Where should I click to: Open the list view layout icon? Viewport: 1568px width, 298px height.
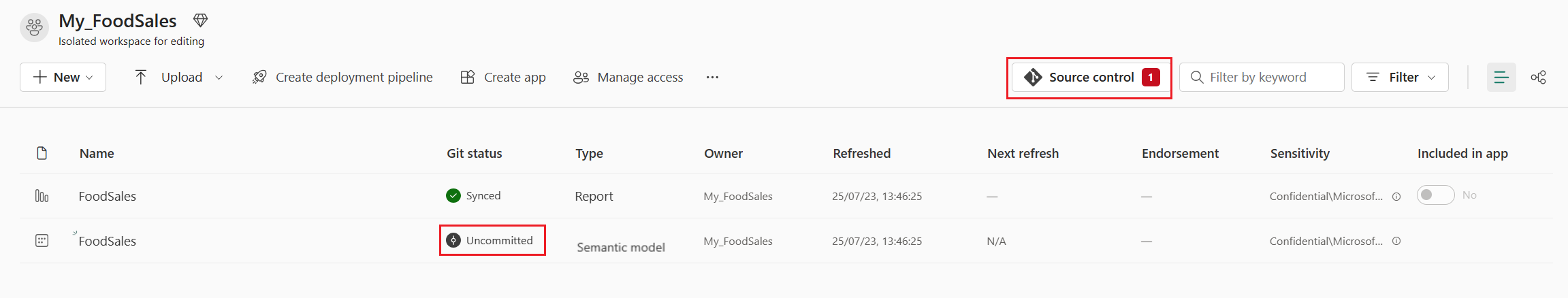click(x=1501, y=78)
